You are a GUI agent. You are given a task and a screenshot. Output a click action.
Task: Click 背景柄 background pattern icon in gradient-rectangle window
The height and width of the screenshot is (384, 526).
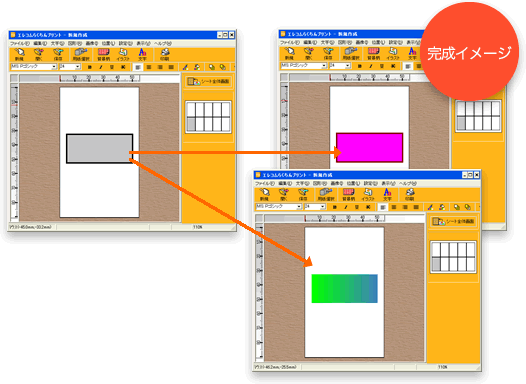[348, 195]
